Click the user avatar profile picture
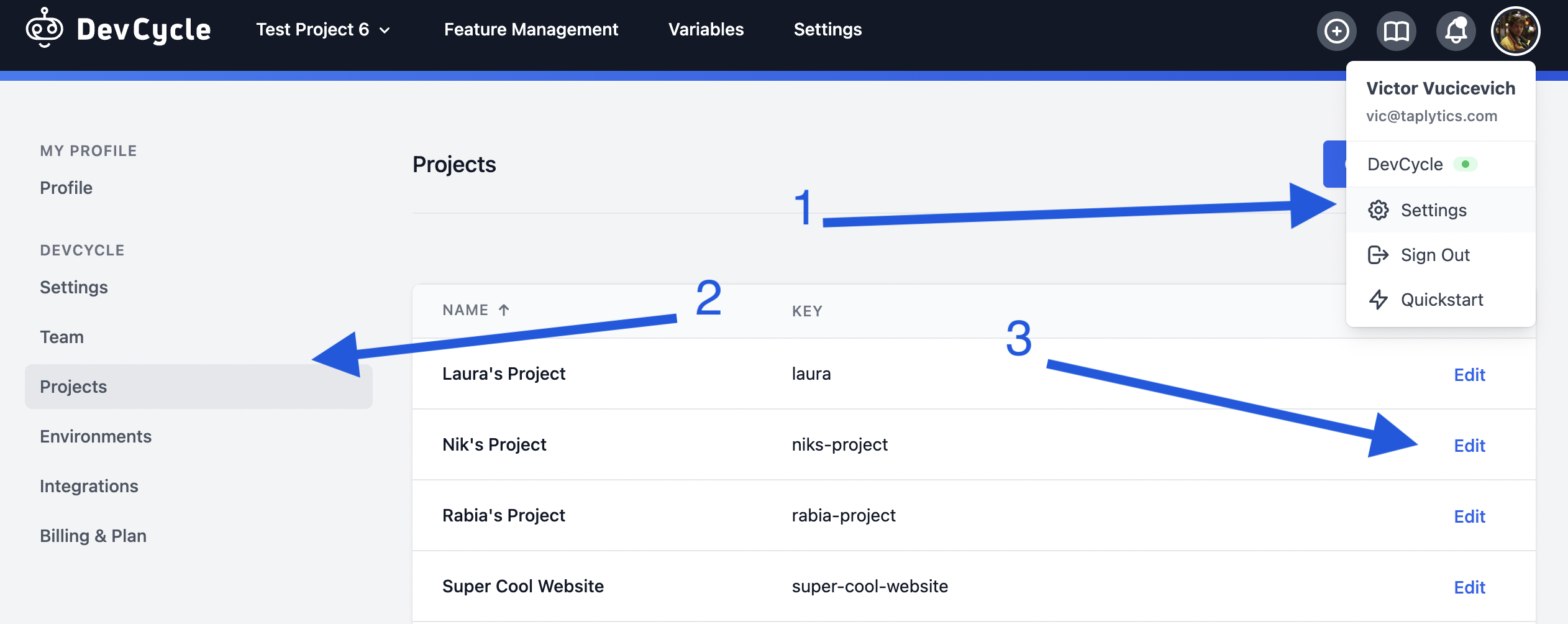 [1515, 30]
